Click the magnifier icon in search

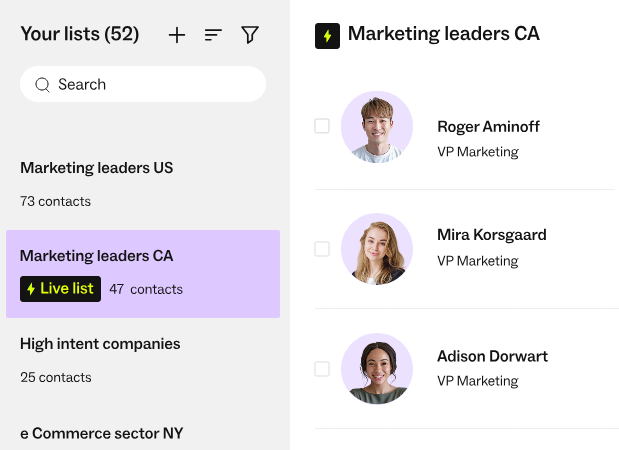pyautogui.click(x=42, y=85)
